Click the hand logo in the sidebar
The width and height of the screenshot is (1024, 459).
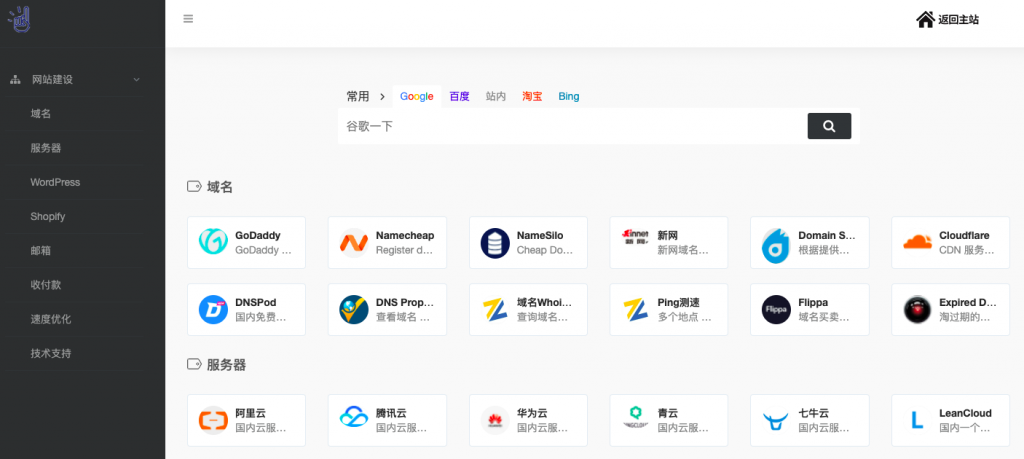[19, 20]
